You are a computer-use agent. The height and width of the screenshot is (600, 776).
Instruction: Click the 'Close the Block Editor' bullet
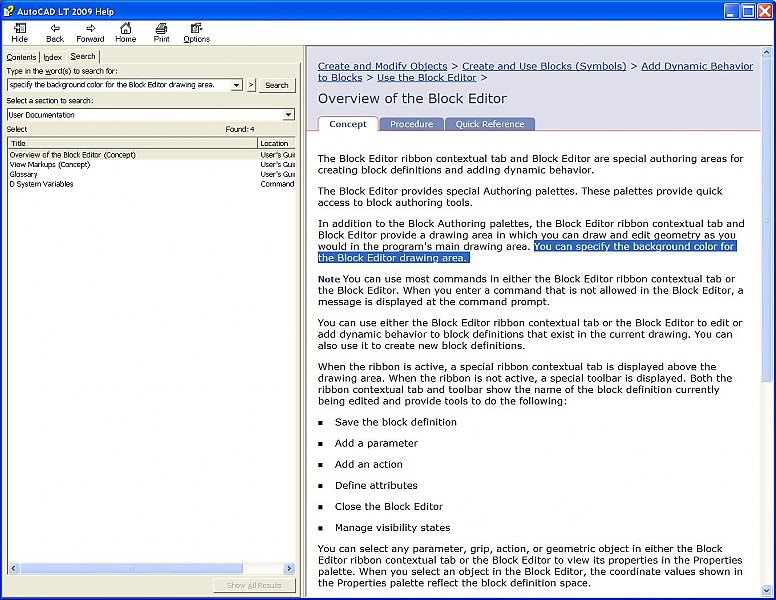388,506
